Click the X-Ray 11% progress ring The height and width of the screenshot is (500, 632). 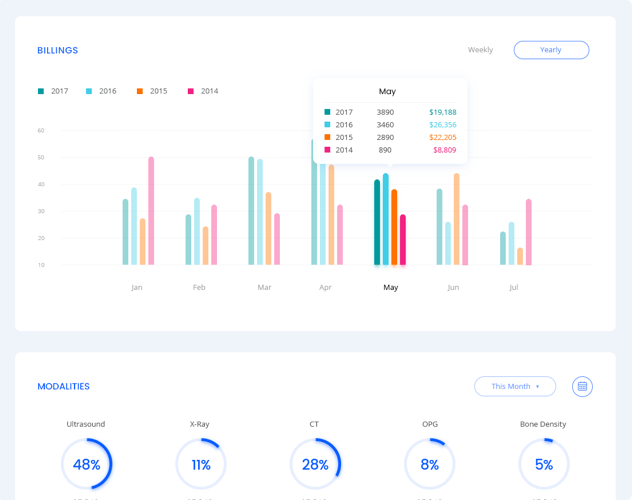pyautogui.click(x=200, y=464)
